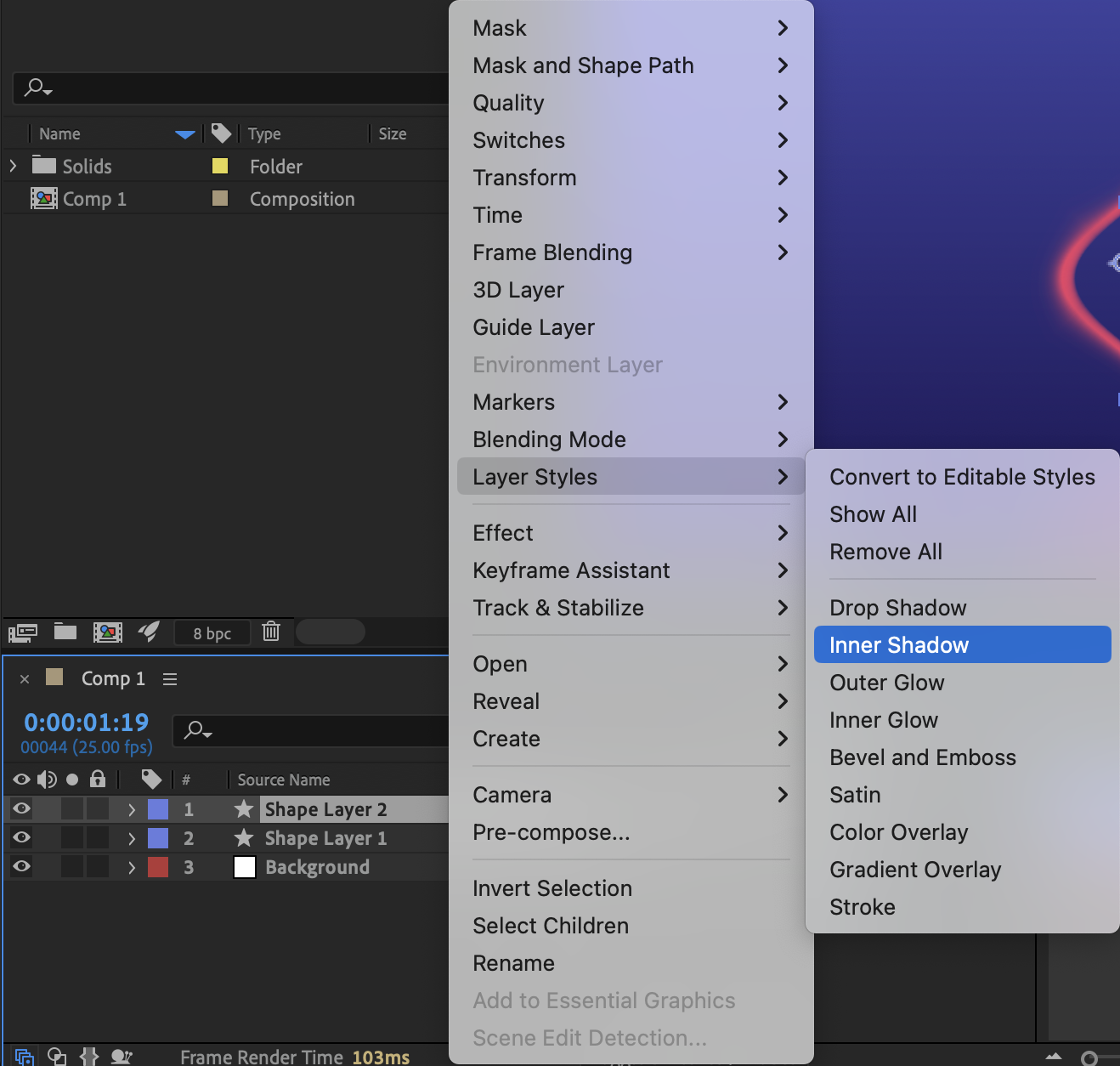This screenshot has height=1066, width=1120.
Task: Select Outer Glow from Layer Styles
Action: 963,683
